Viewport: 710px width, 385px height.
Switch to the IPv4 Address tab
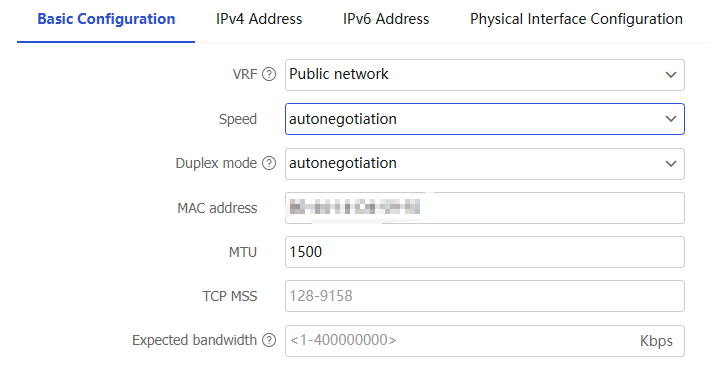[259, 19]
